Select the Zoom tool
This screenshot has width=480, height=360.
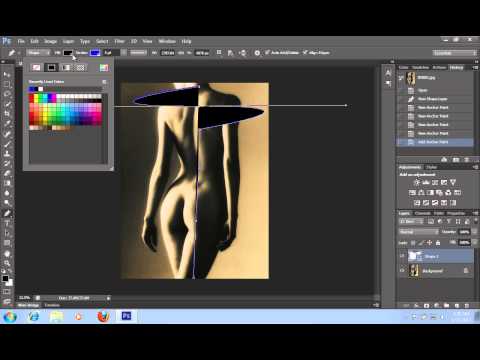pos(7,263)
